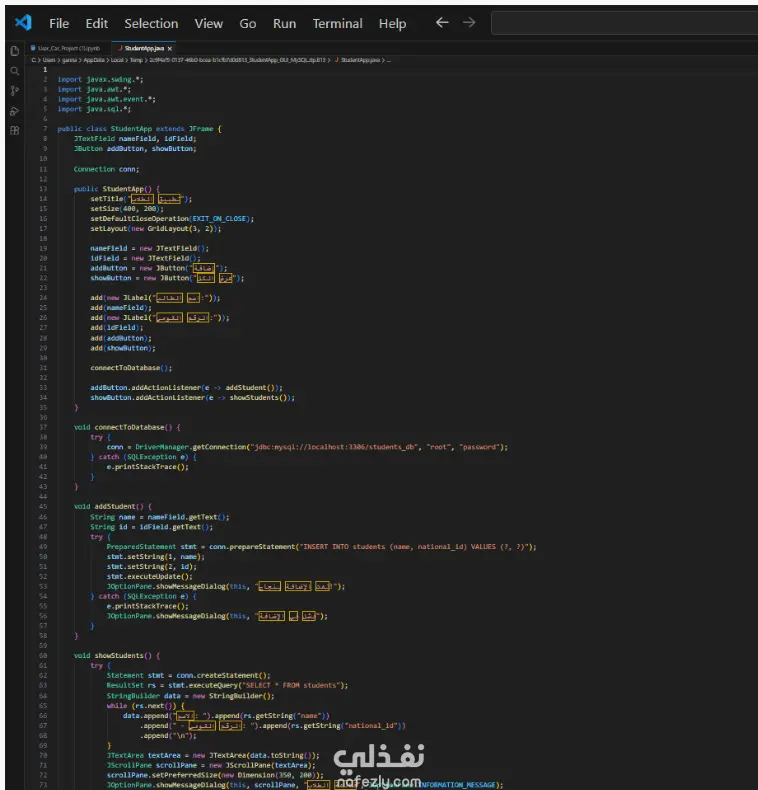
Task: Click the 'void connectToDatabase() {' line
Action: point(127,427)
